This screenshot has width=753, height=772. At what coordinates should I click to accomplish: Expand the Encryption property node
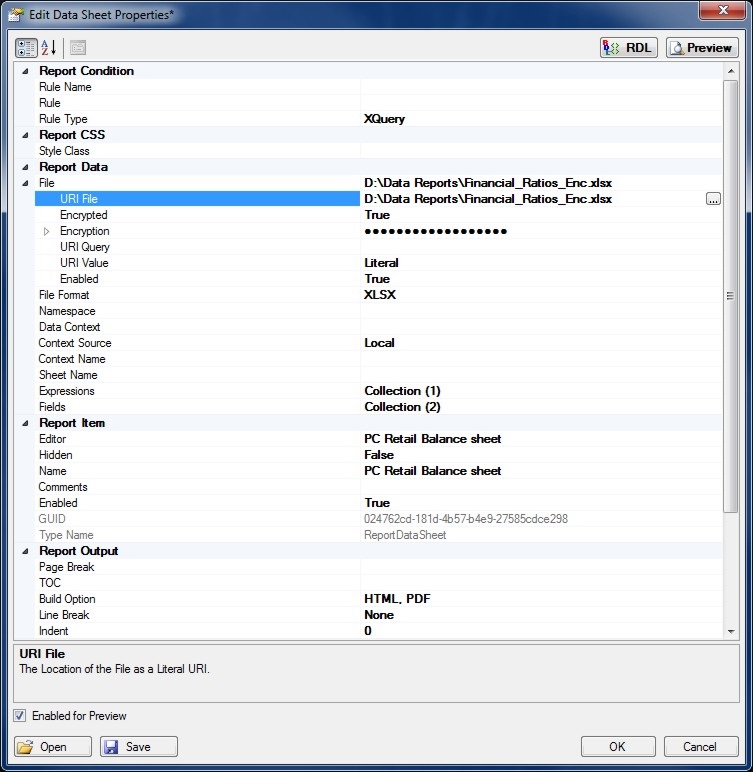(46, 231)
